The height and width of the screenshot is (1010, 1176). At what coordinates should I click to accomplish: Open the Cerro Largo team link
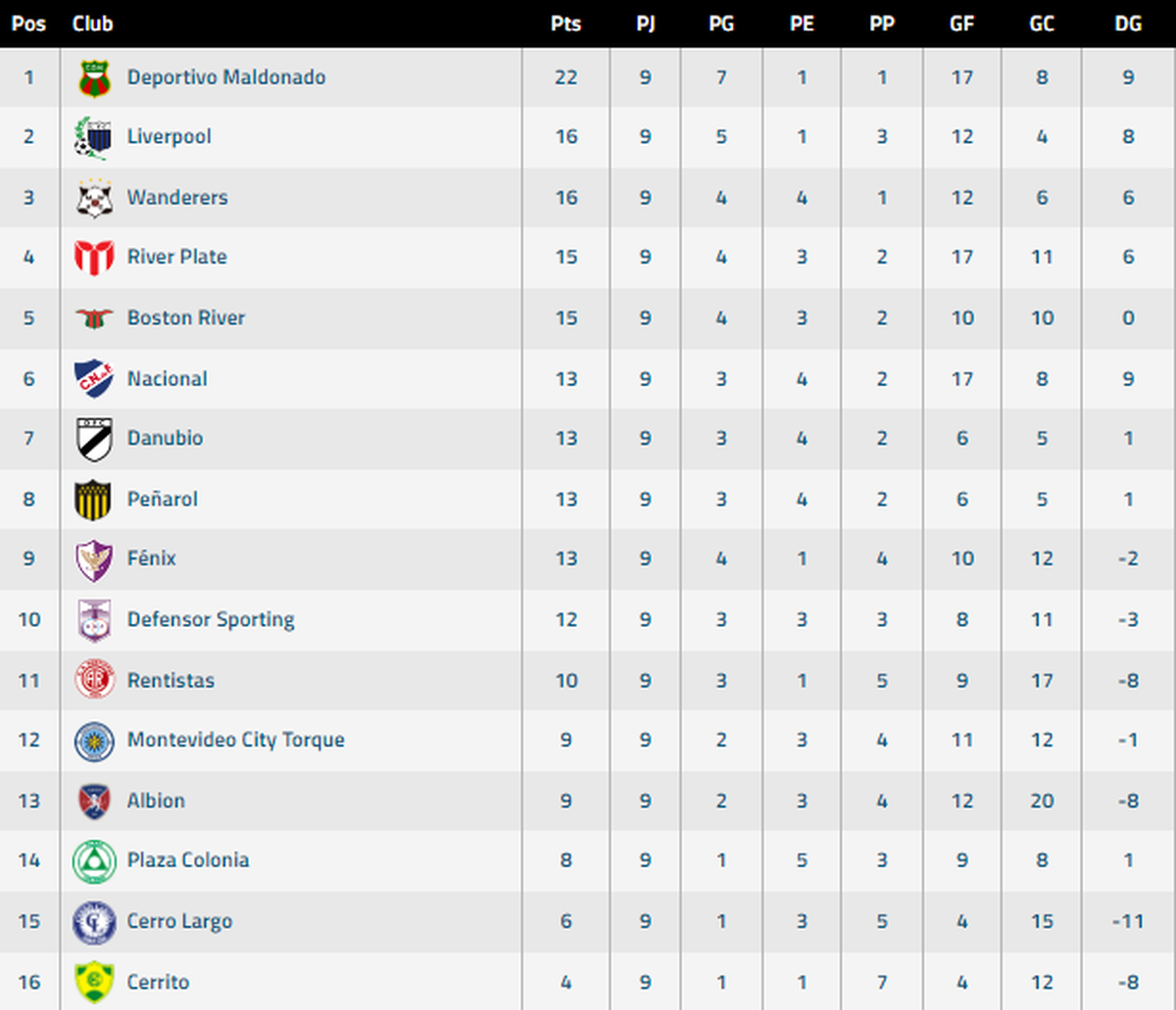tap(179, 922)
